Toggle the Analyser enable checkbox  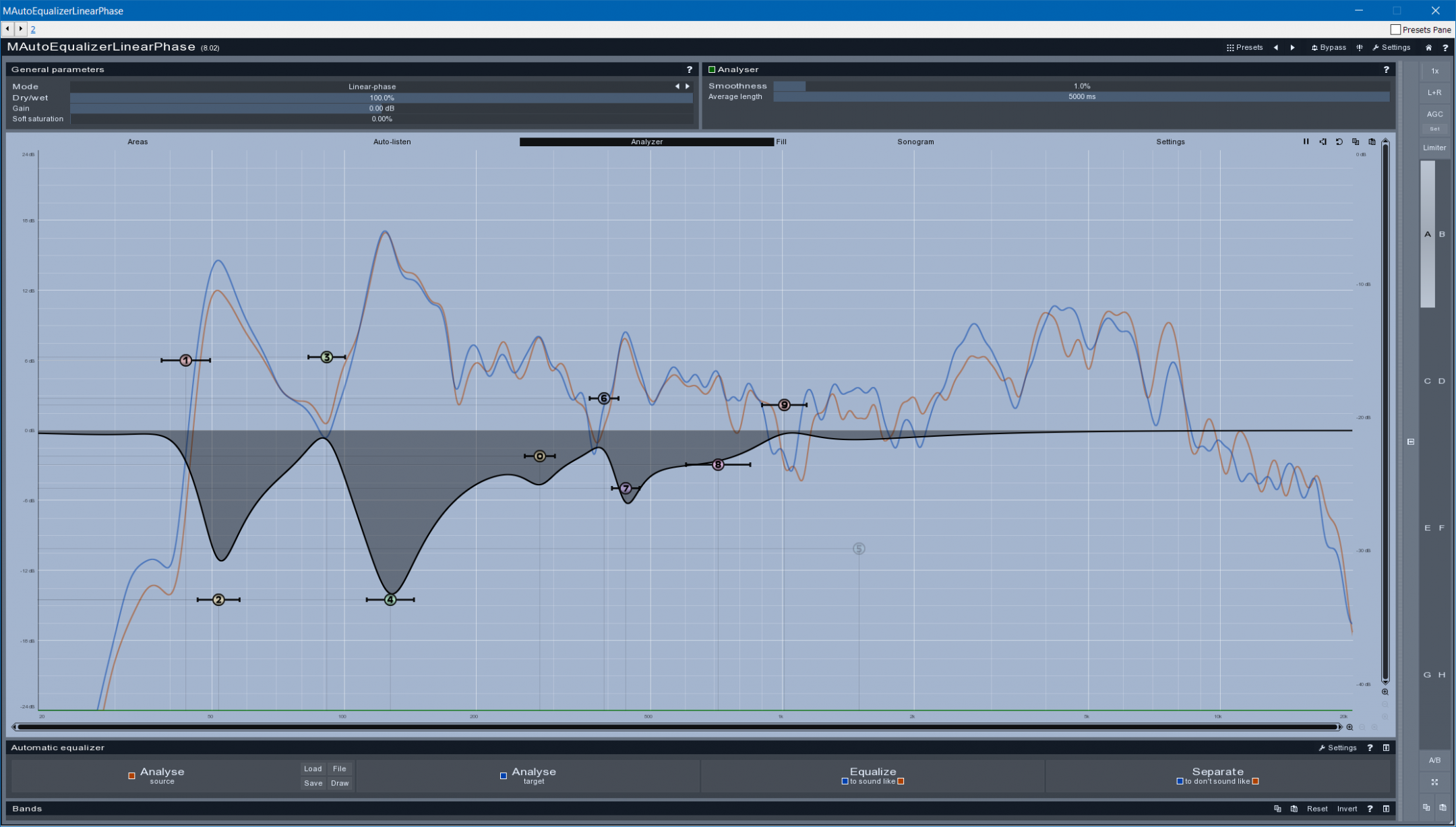click(711, 69)
